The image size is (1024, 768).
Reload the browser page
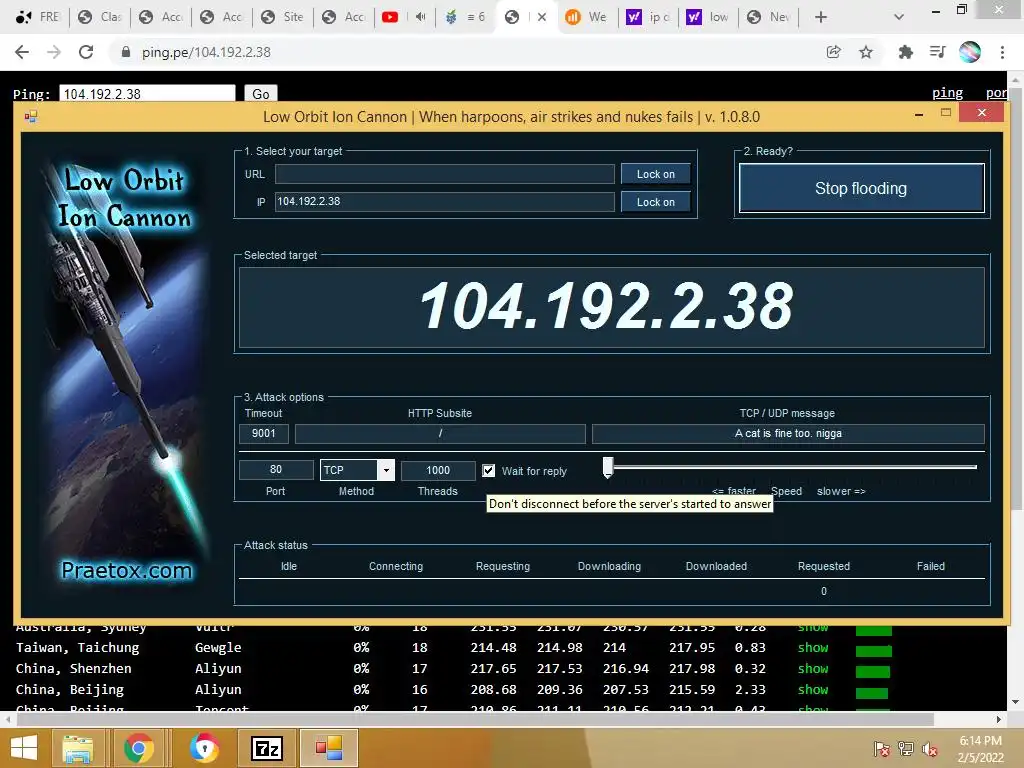click(x=86, y=52)
